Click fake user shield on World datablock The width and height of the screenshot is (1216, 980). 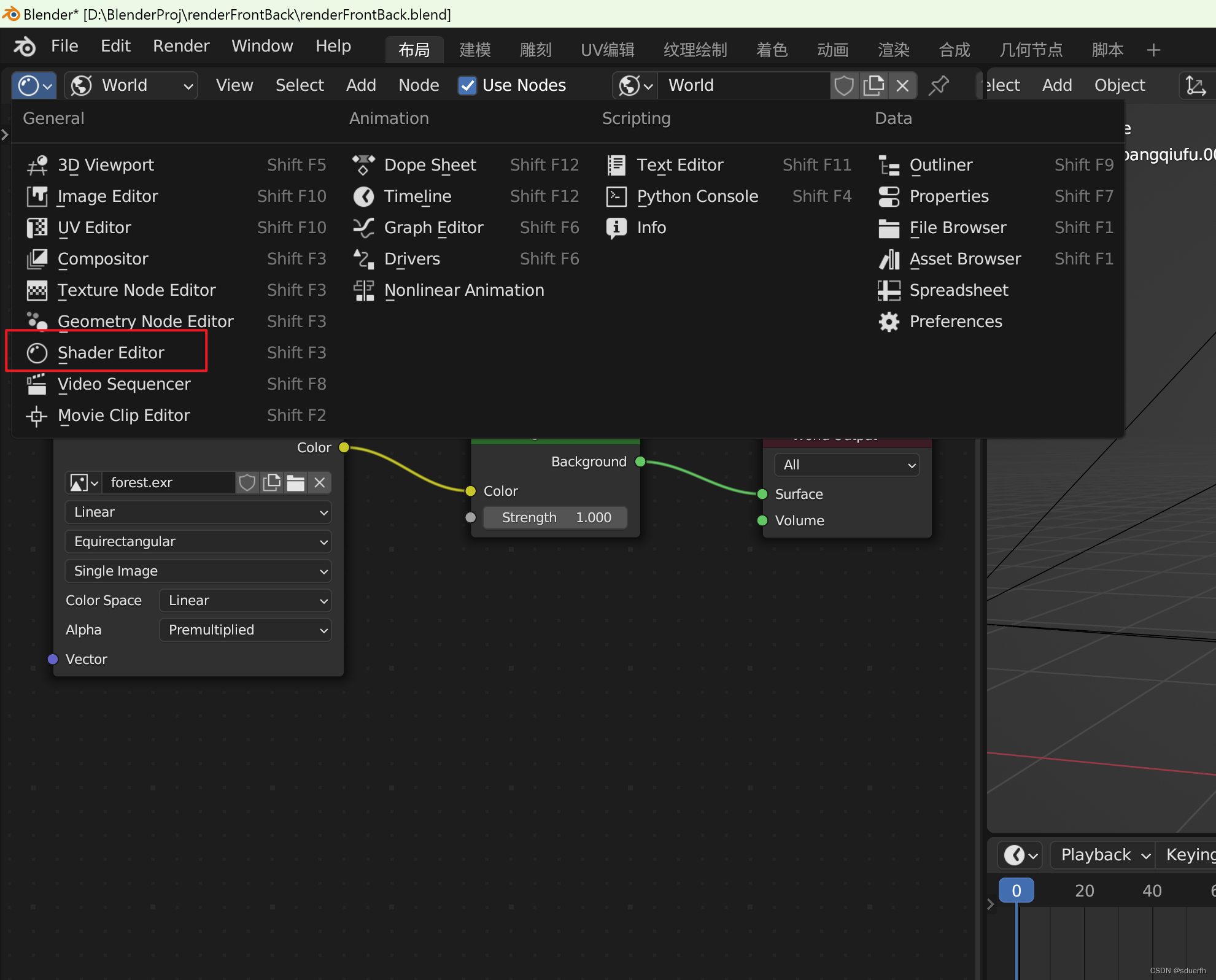(844, 85)
